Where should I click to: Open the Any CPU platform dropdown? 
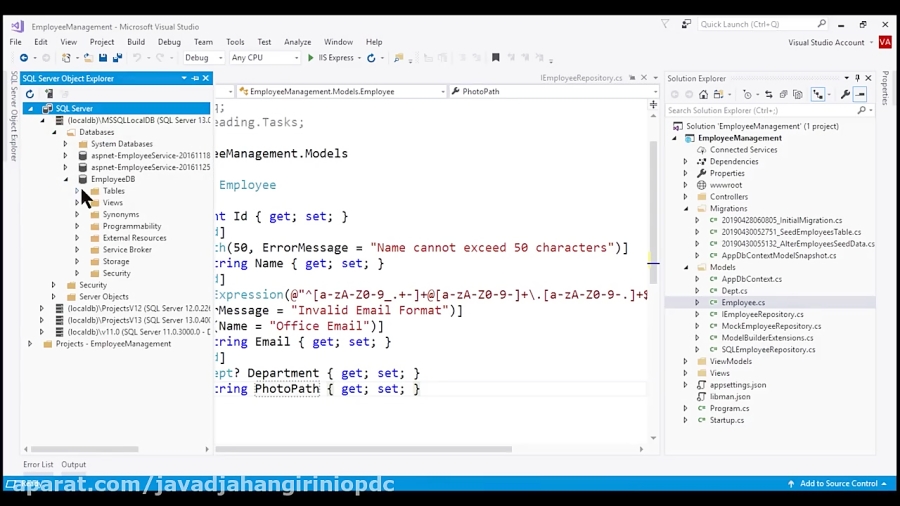point(265,57)
